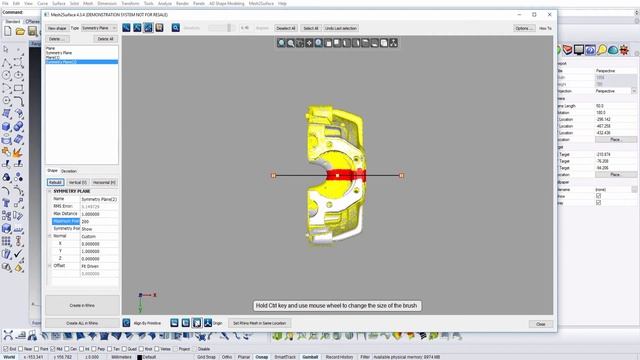Click the yellow lightbulb icon in Rhino right toolbar
Screen dimensions: 640x360
pyautogui.click(x=602, y=50)
